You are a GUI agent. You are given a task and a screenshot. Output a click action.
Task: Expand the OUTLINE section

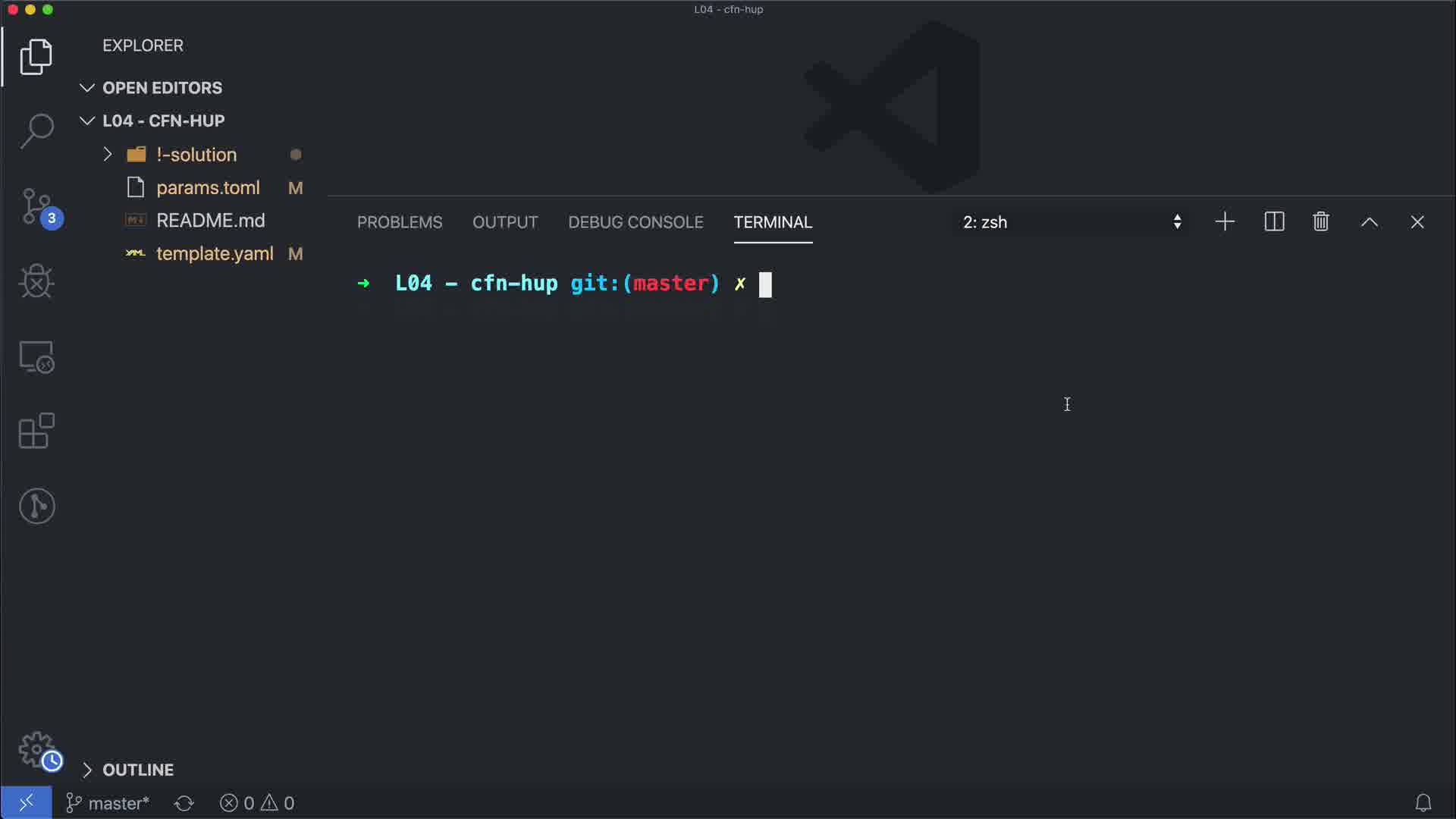pos(137,770)
